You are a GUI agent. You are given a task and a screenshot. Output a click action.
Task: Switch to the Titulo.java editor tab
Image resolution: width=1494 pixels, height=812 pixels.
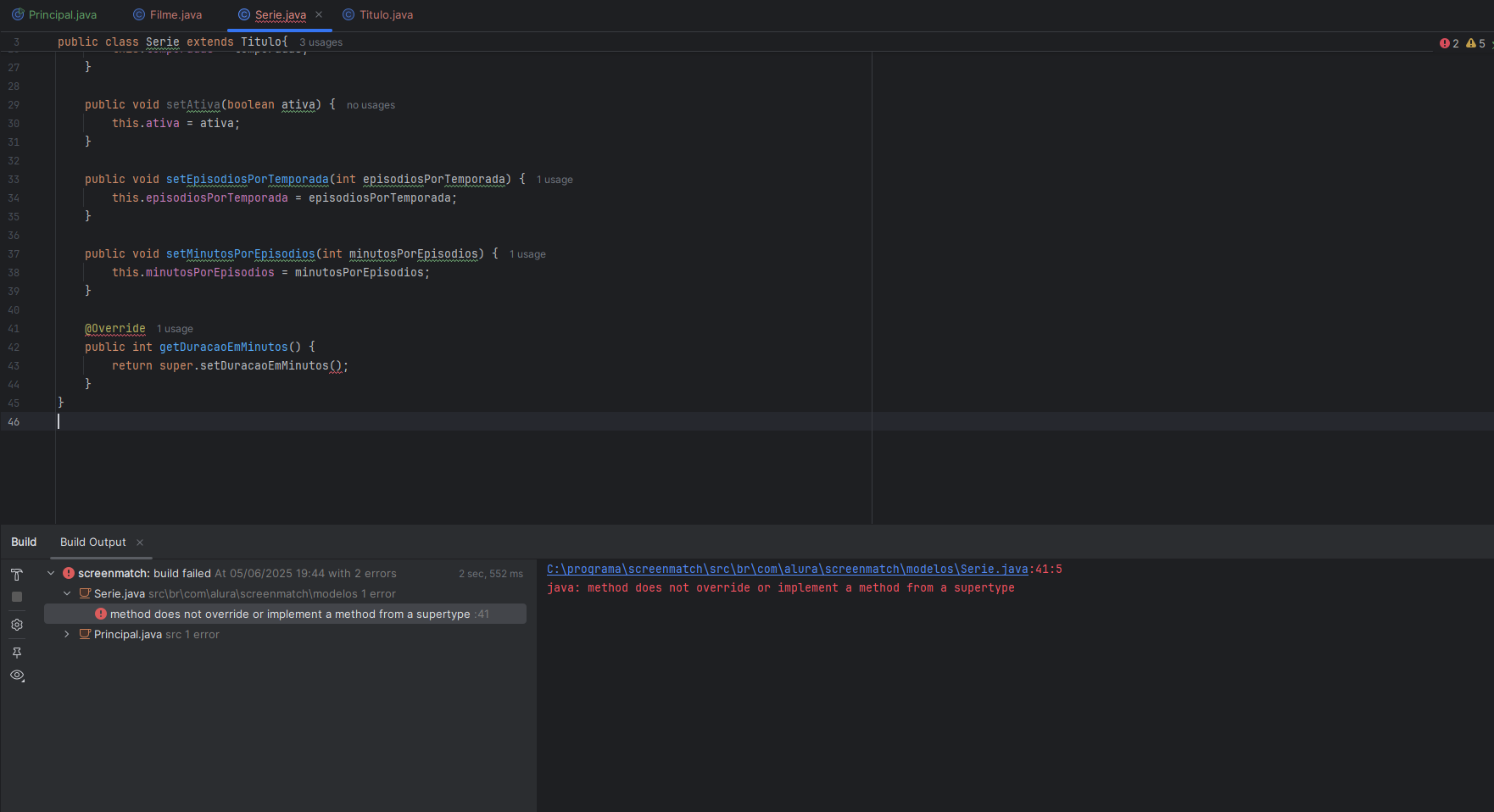378,15
